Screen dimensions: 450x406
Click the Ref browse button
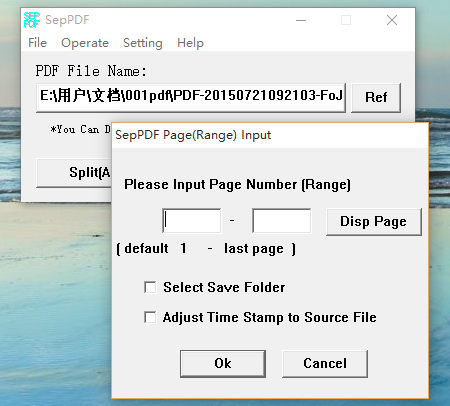[x=376, y=97]
